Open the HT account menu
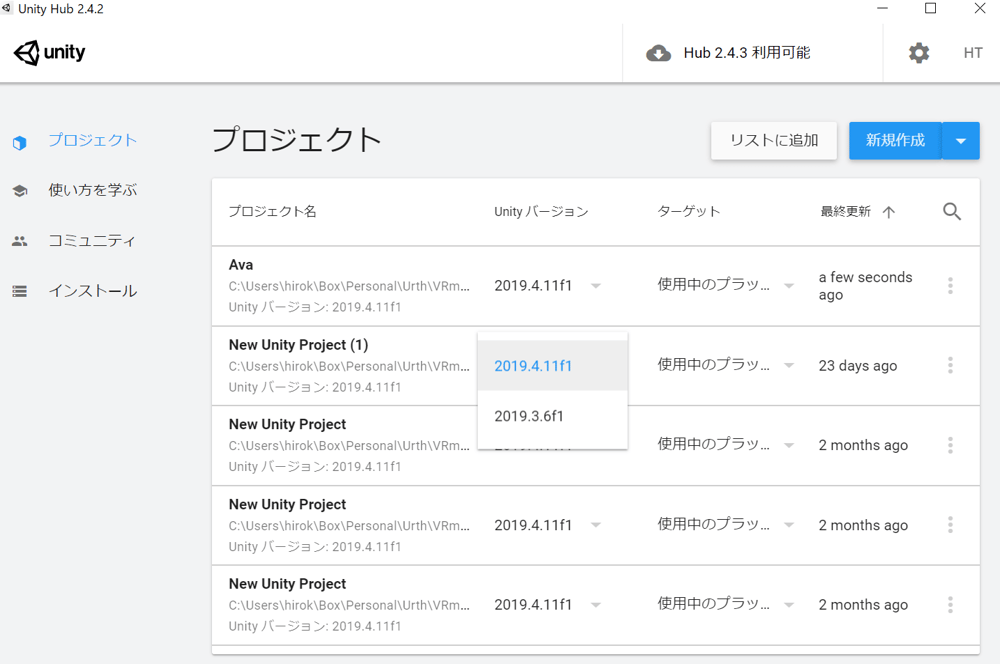 pos(973,53)
